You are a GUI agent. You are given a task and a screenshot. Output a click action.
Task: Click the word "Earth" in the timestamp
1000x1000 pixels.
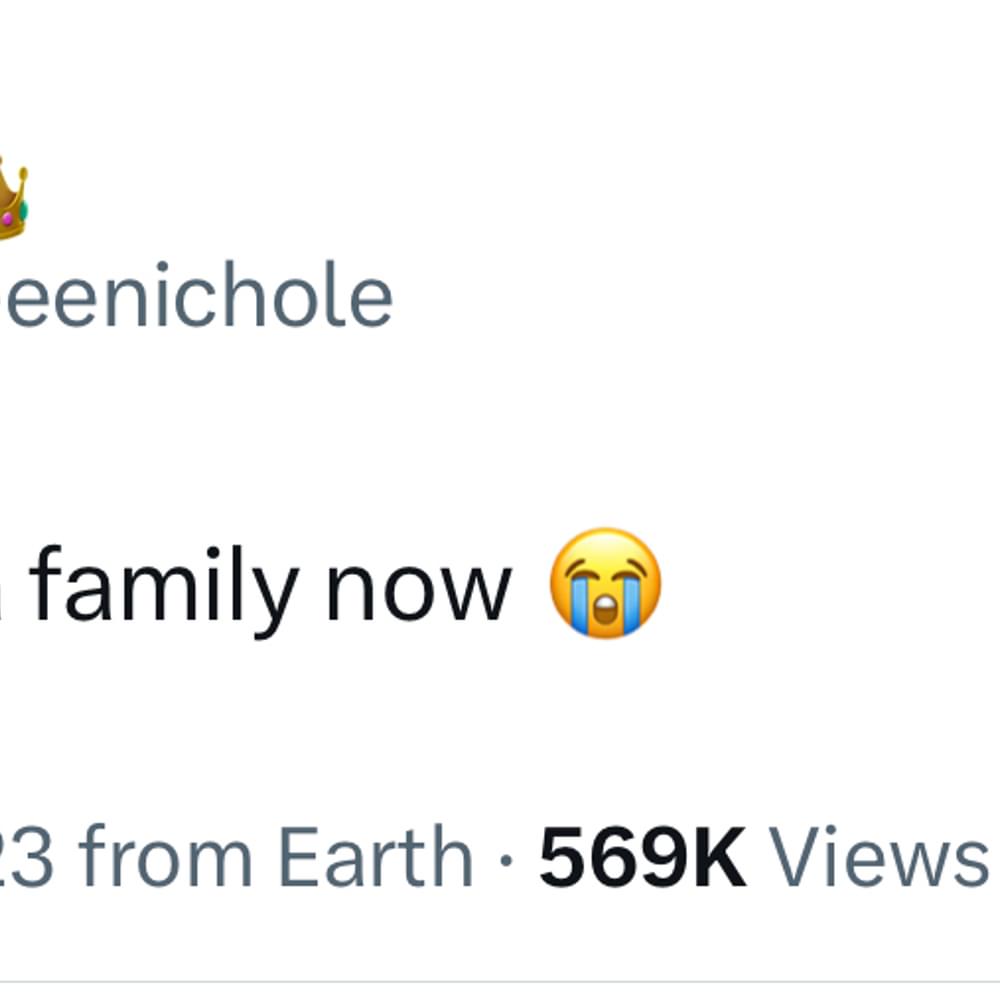click(x=374, y=856)
